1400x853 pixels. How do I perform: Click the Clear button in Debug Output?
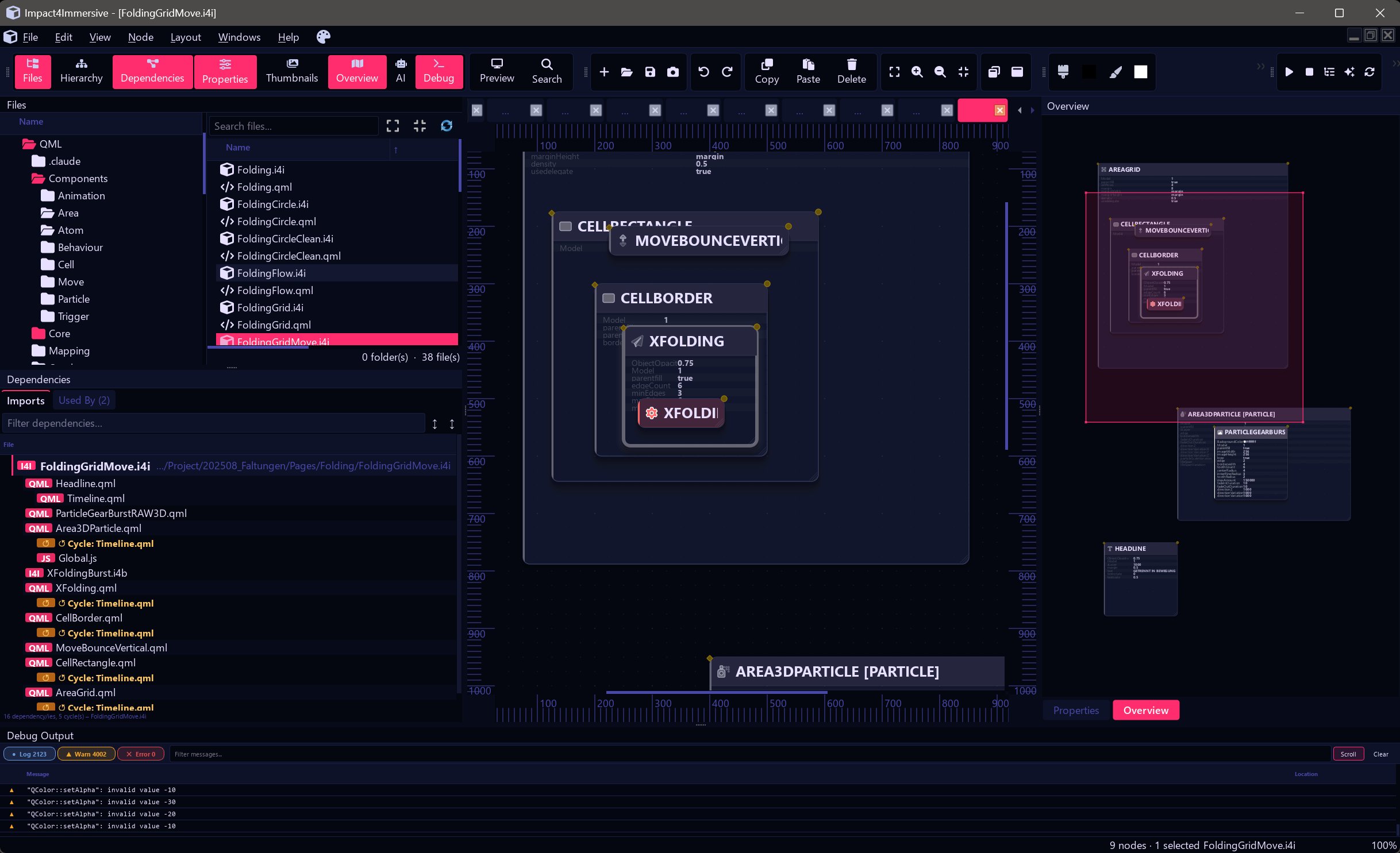(1380, 754)
